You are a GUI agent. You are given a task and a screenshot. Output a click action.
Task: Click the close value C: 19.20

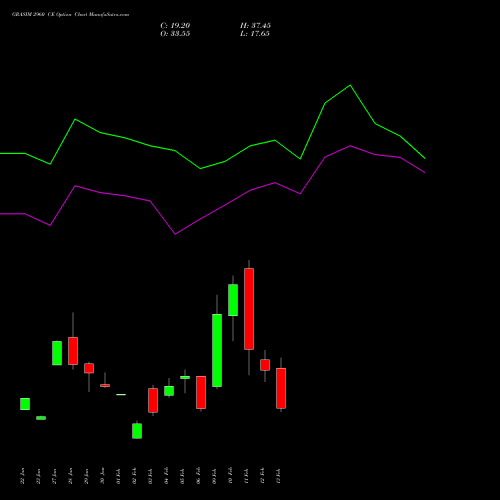pyautogui.click(x=175, y=26)
